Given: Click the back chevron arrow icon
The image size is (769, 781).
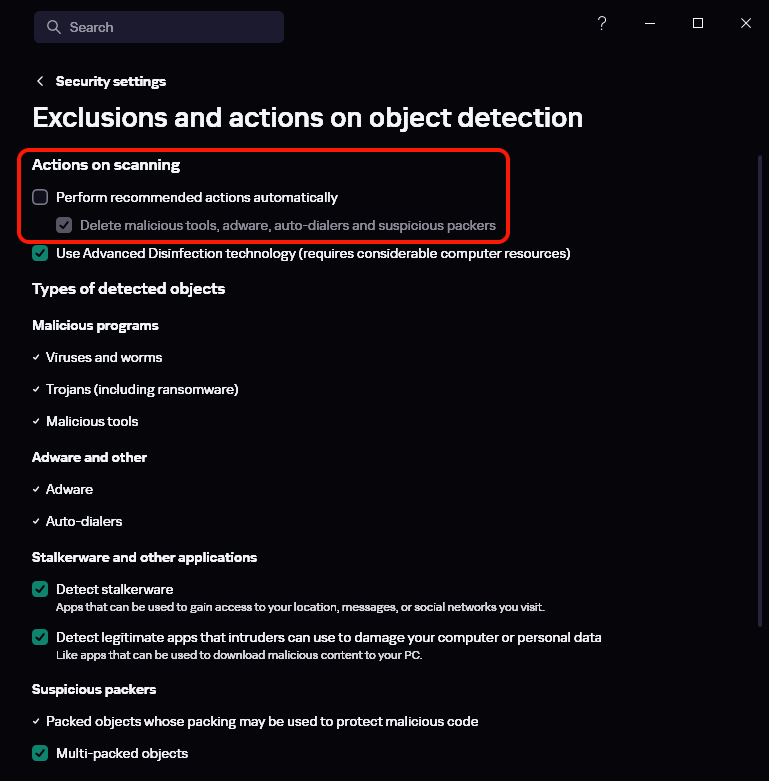Looking at the screenshot, I should [40, 82].
